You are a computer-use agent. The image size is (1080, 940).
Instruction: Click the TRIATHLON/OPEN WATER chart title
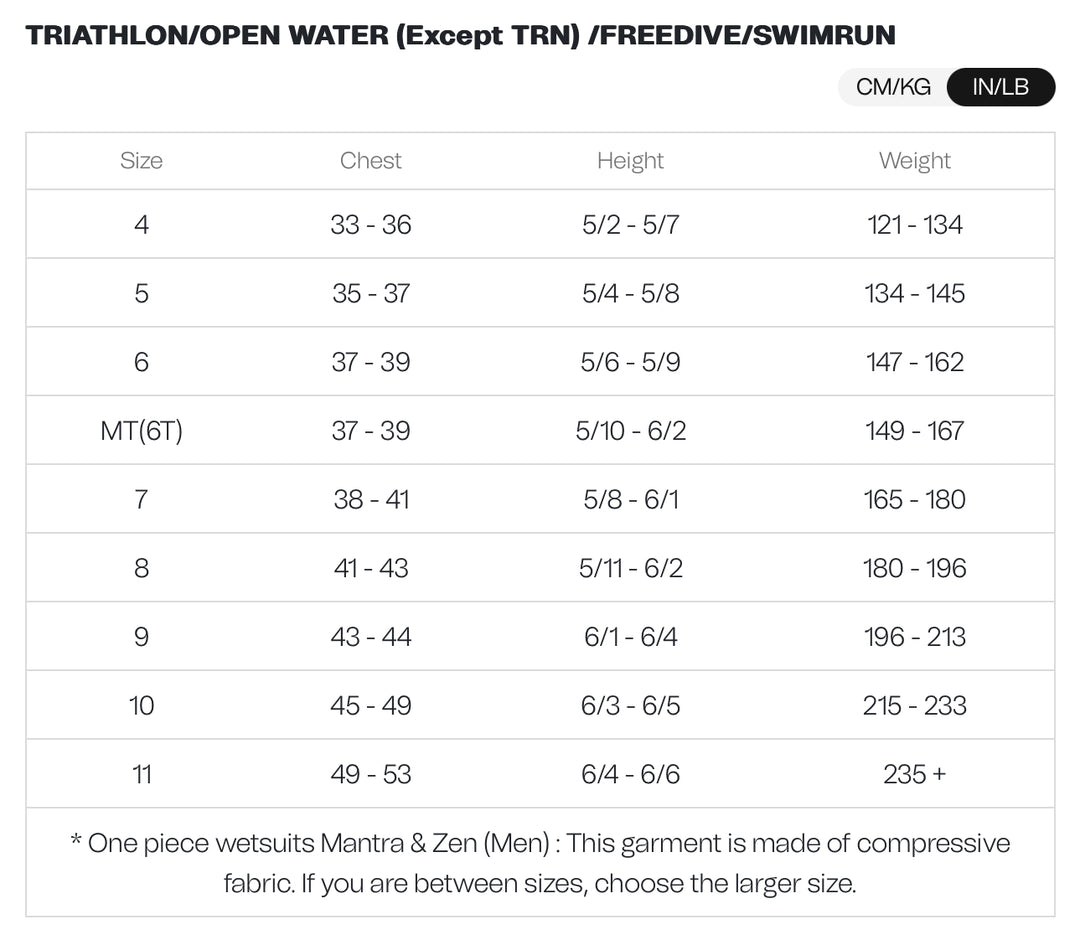coord(461,35)
